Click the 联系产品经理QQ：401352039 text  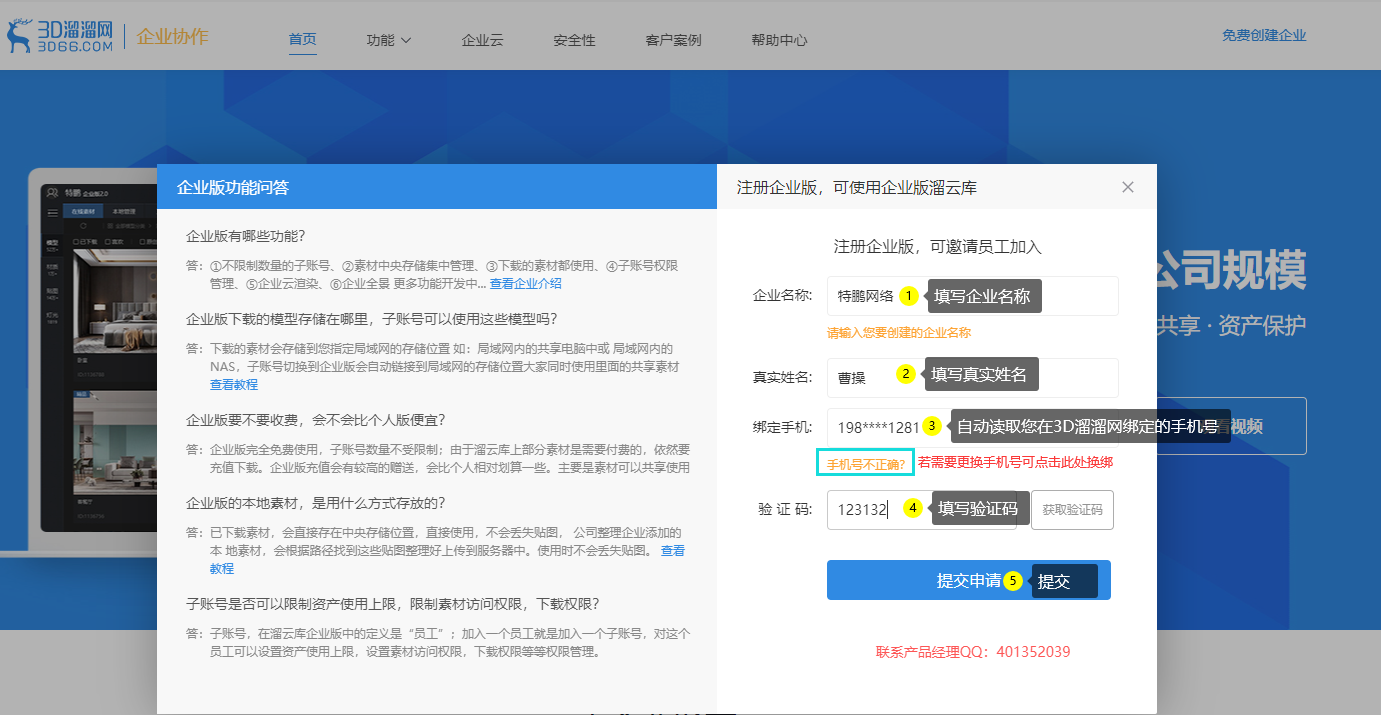[x=973, y=652]
